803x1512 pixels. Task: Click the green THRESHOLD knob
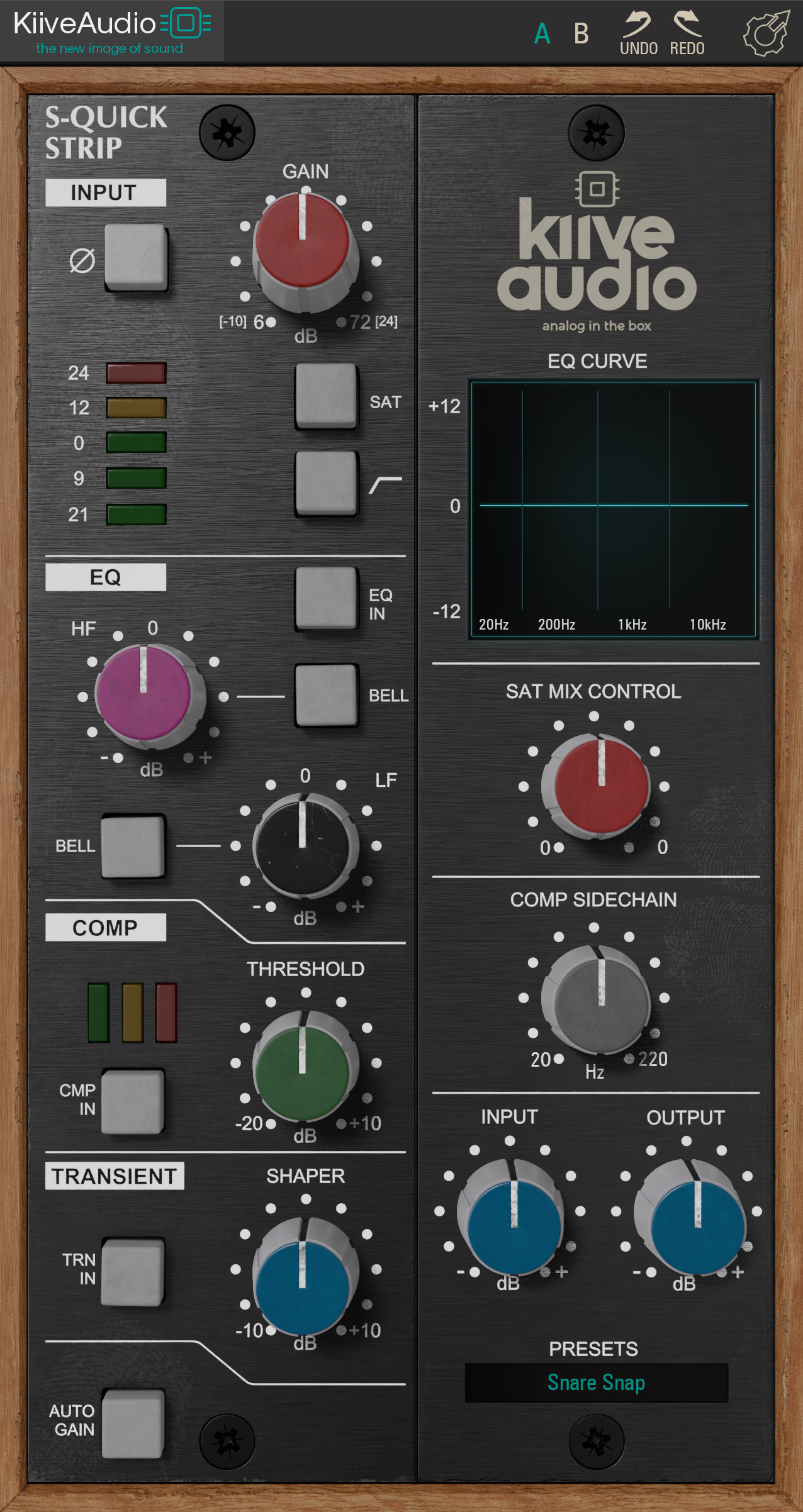tap(305, 1065)
